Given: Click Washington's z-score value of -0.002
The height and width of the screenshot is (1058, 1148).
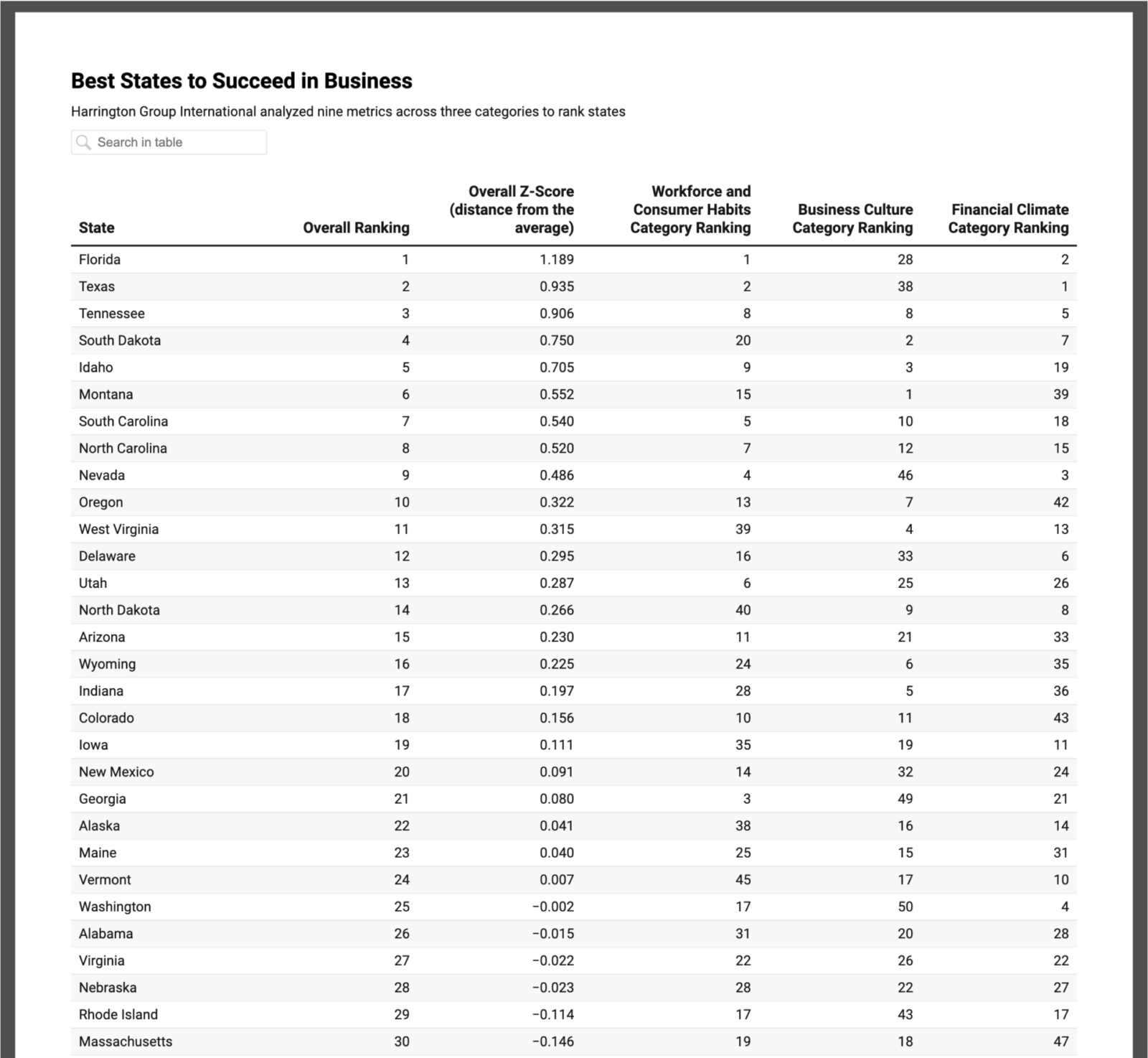Looking at the screenshot, I should 557,906.
